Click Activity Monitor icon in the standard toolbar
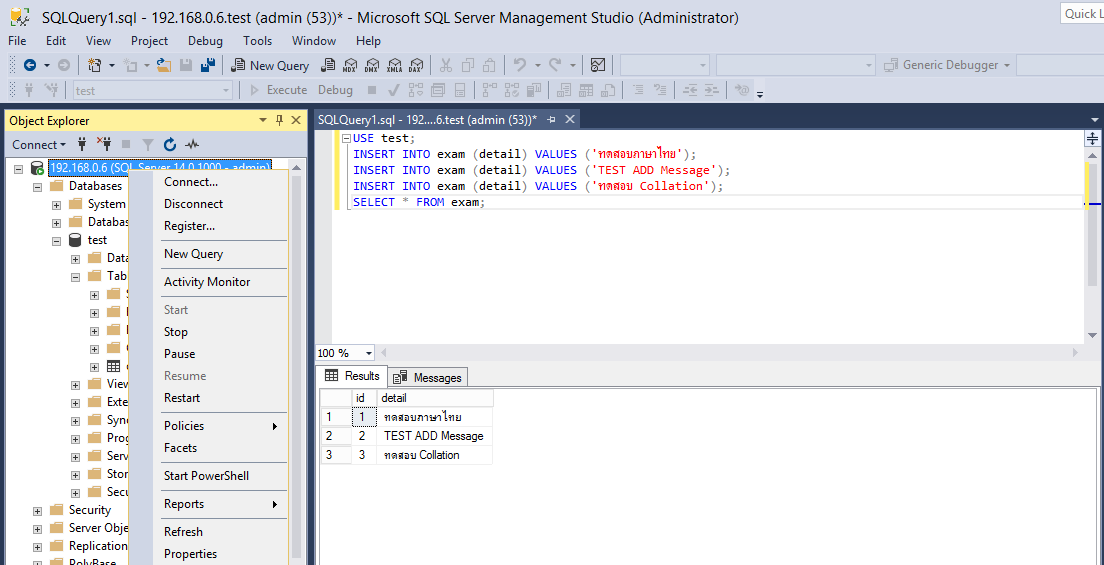The image size is (1104, 565). [x=598, y=65]
